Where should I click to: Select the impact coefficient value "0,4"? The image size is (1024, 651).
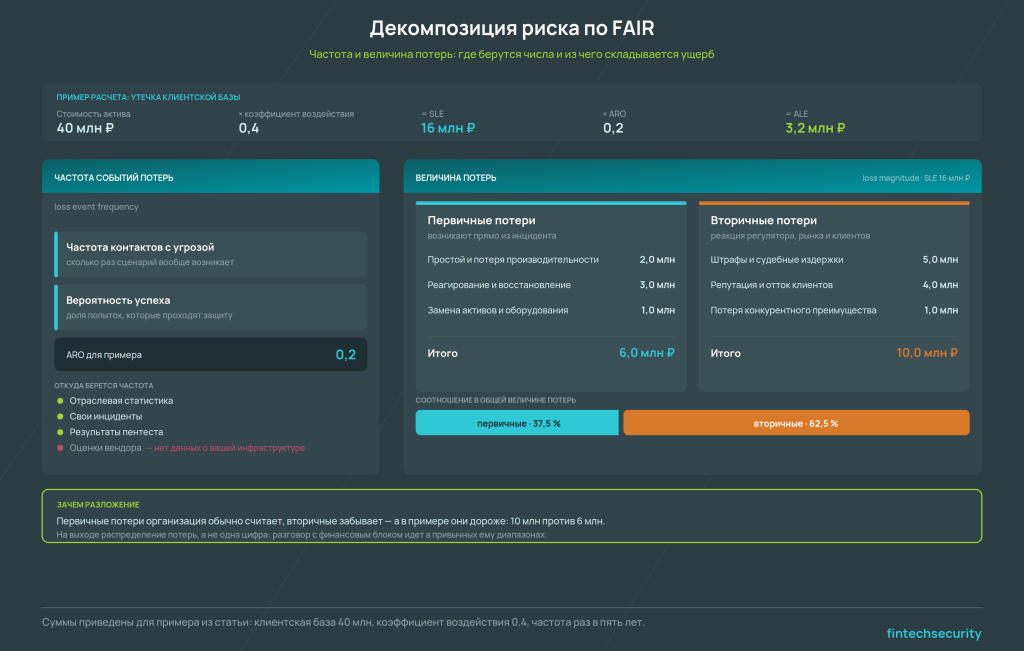[x=249, y=128]
